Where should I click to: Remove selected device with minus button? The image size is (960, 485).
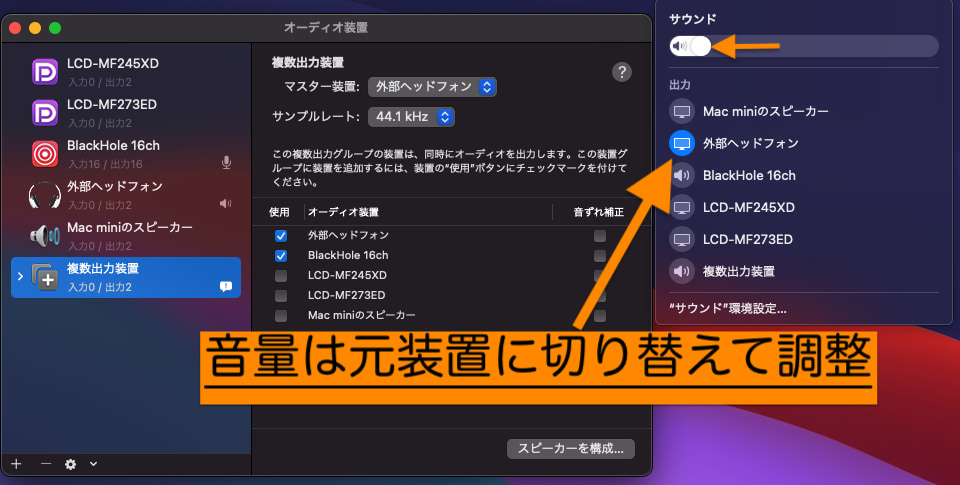tap(46, 464)
